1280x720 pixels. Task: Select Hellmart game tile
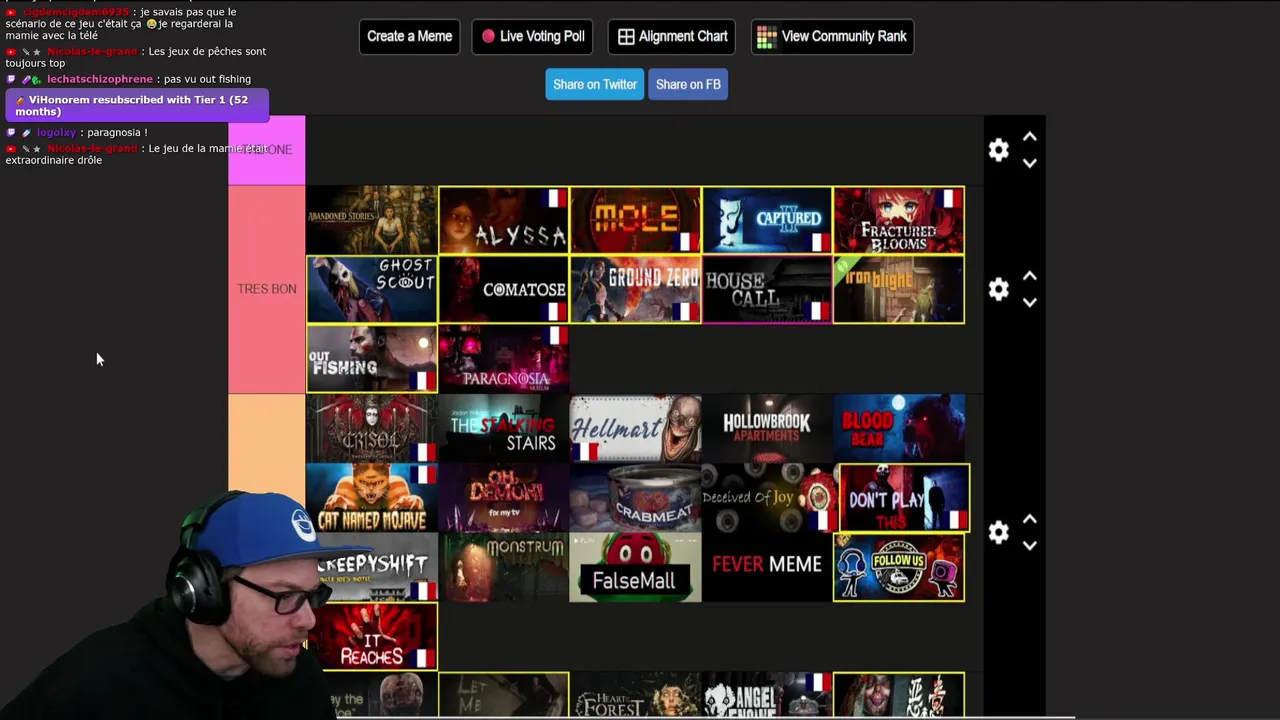tap(636, 428)
